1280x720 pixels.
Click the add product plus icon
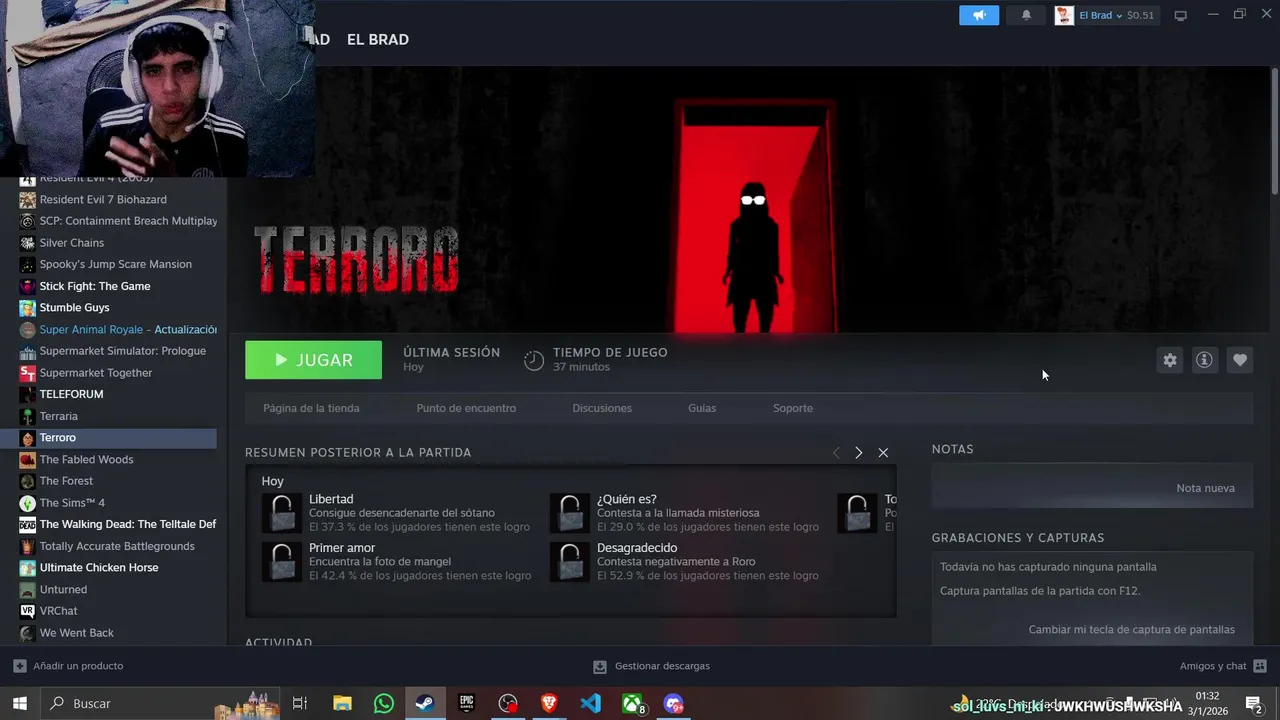click(x=20, y=666)
